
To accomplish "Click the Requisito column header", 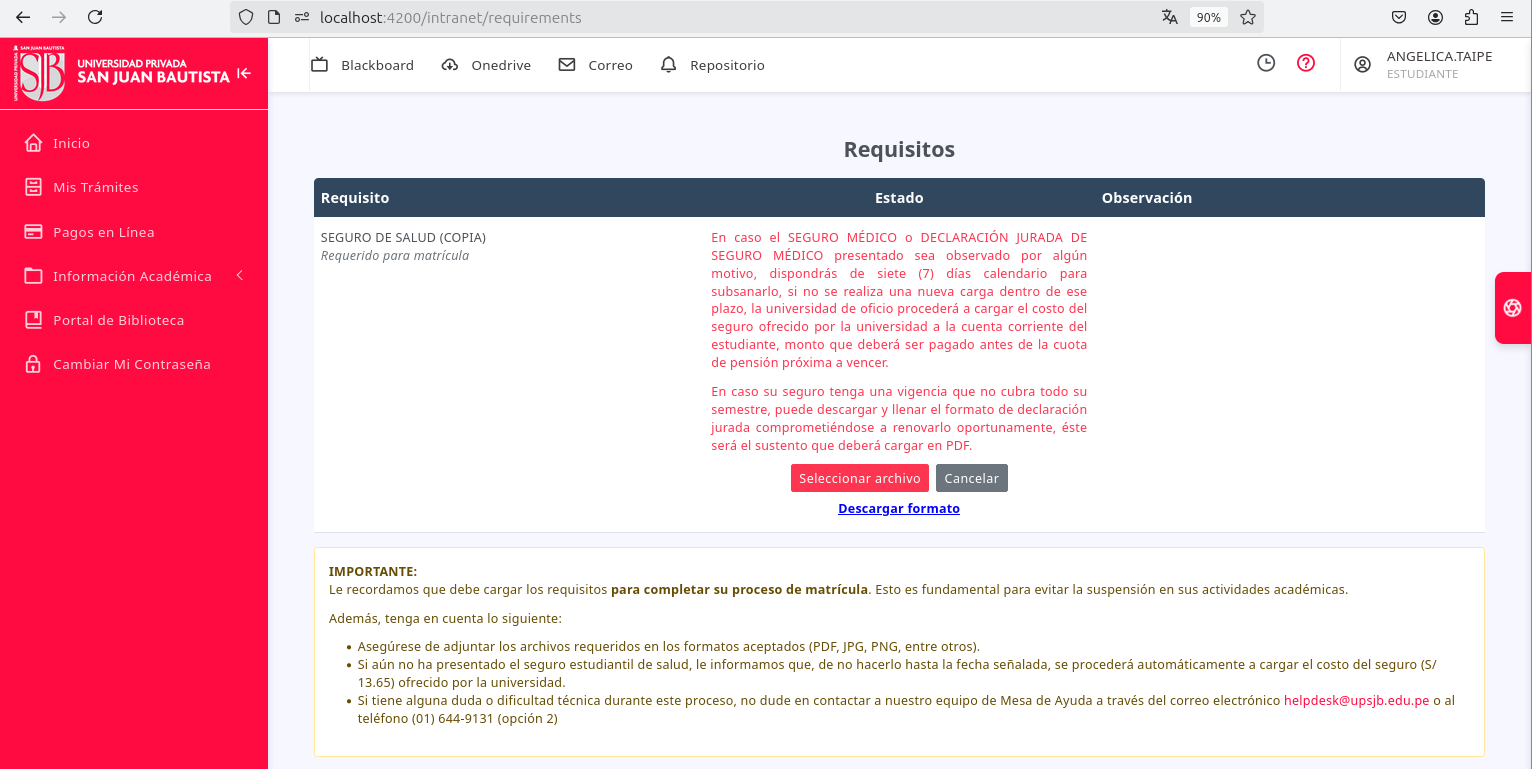I will point(355,198).
